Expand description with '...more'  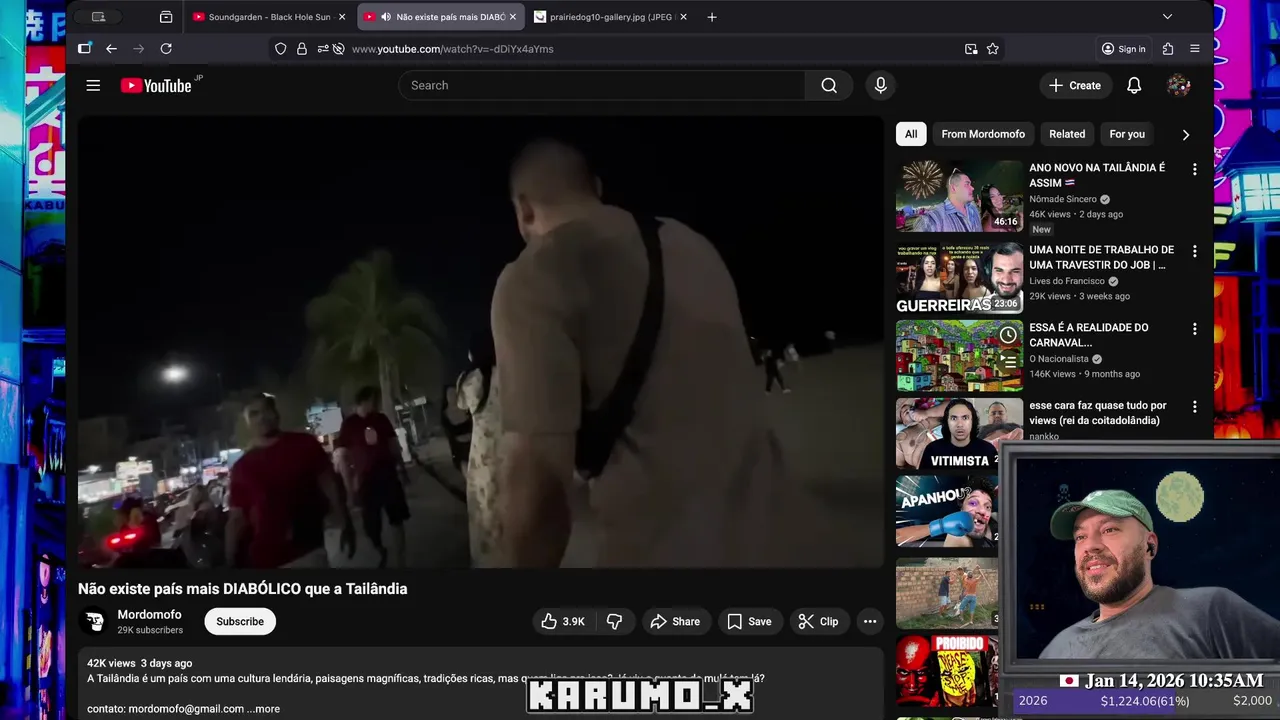click(x=264, y=709)
